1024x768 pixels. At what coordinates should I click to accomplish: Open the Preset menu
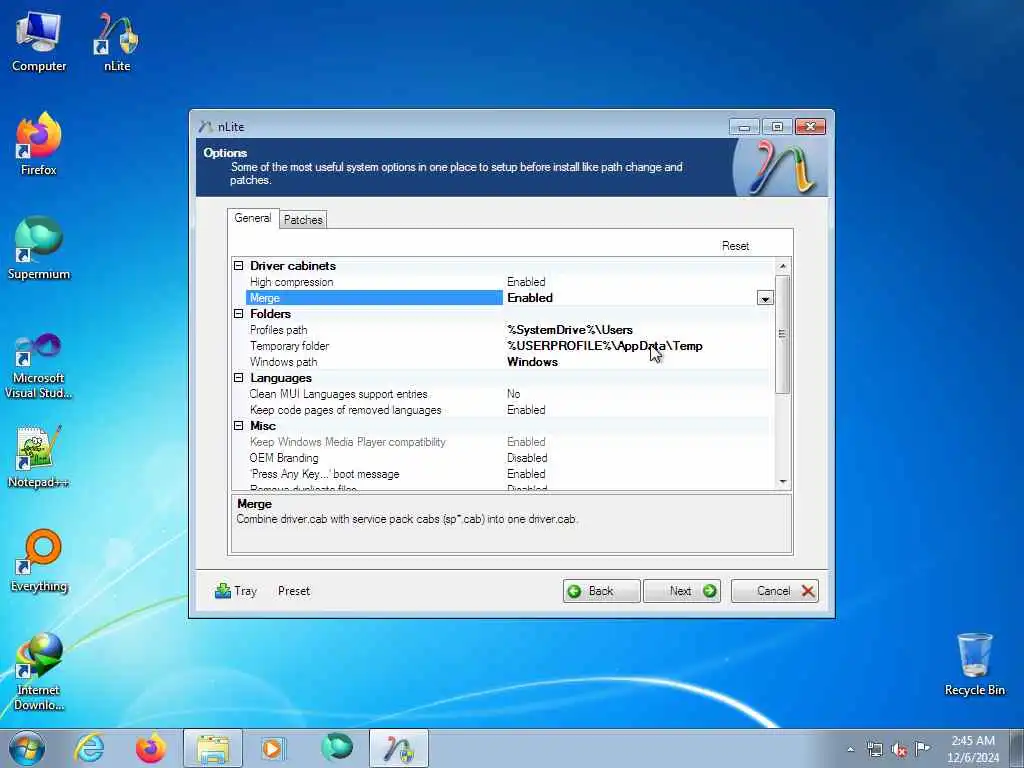(x=294, y=591)
